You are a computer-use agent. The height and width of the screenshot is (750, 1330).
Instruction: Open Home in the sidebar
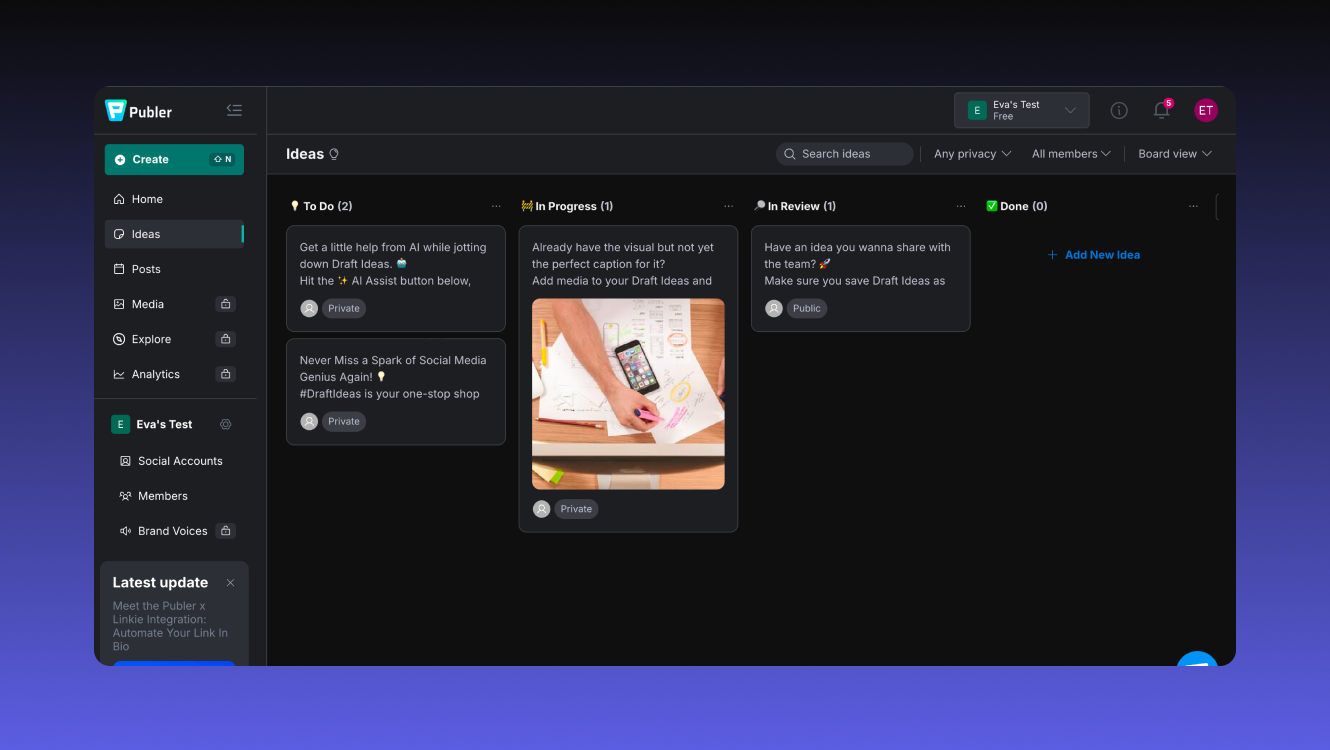coord(174,199)
